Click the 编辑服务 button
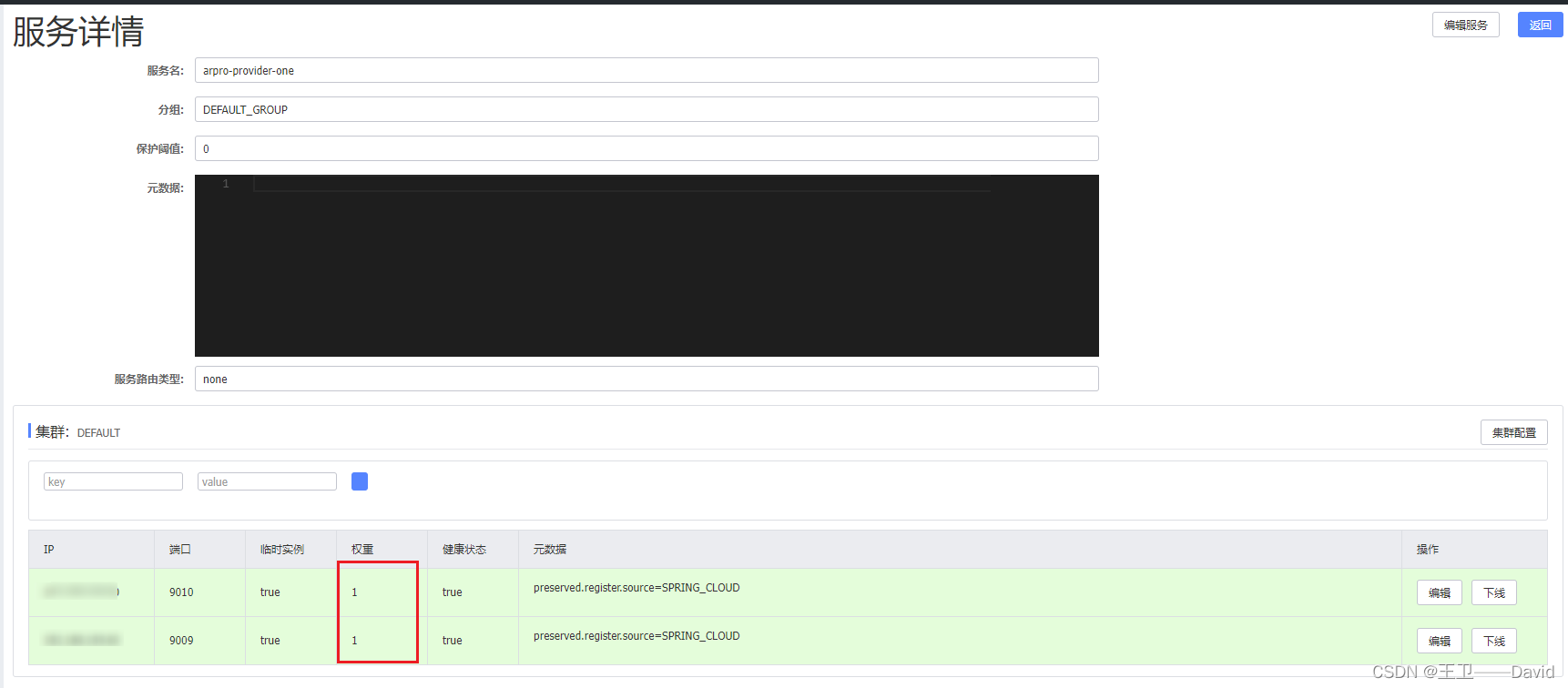This screenshot has width=1568, height=688. (x=1465, y=25)
